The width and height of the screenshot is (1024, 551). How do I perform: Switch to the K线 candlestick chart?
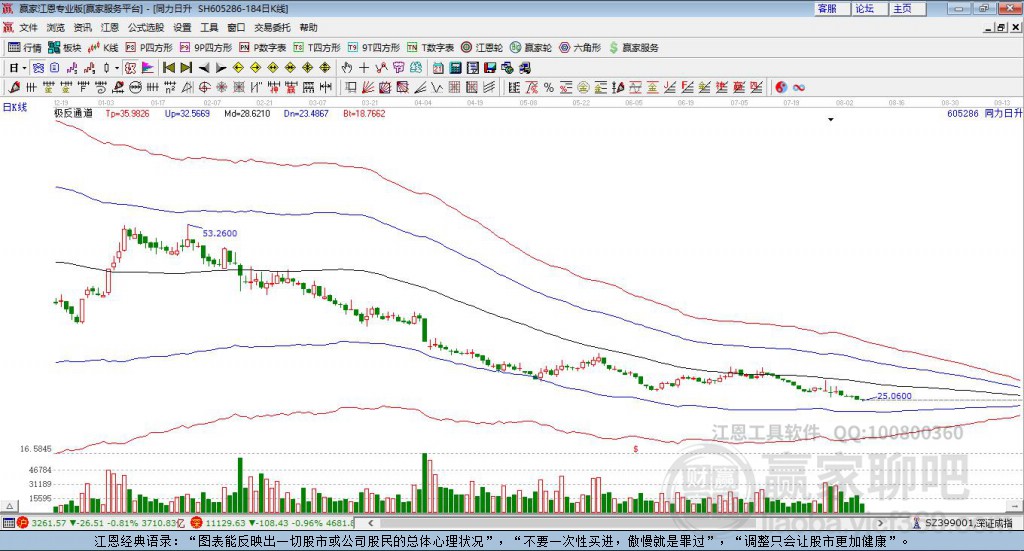point(103,48)
